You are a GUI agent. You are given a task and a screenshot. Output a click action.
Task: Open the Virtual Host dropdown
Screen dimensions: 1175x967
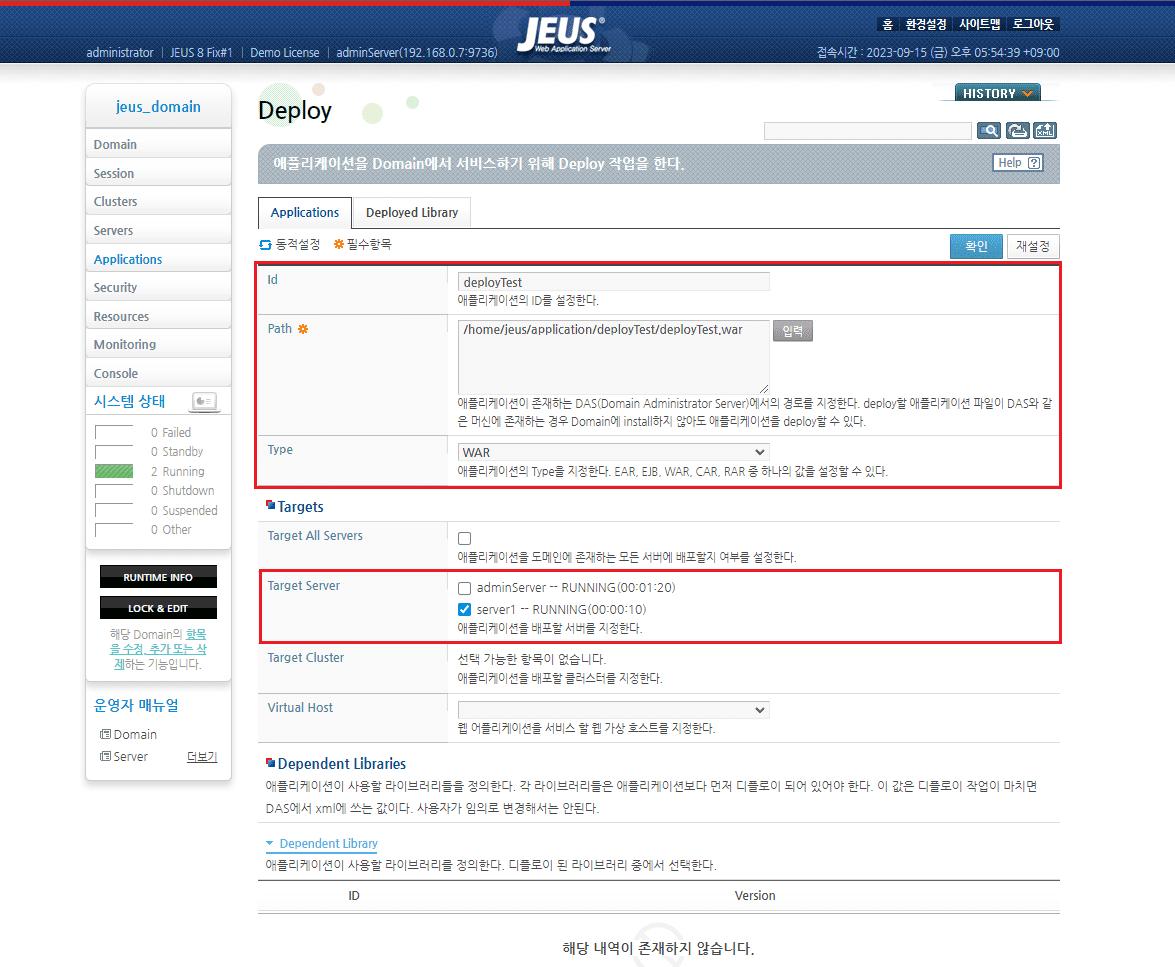coord(613,710)
